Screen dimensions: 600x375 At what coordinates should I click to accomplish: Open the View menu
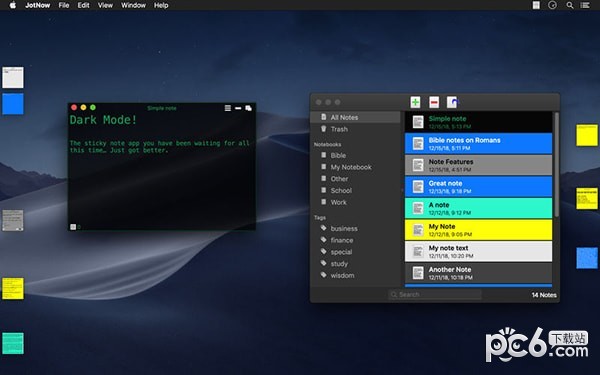[105, 5]
